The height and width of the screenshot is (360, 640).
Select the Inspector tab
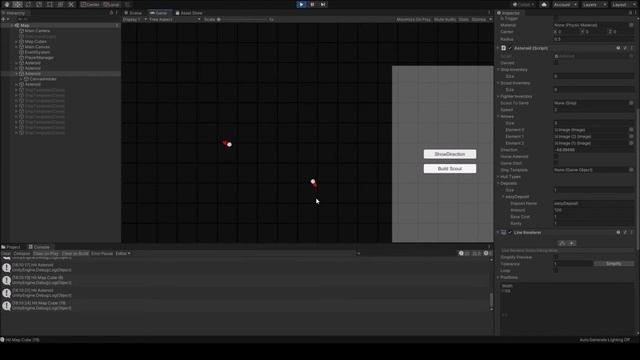tap(509, 13)
